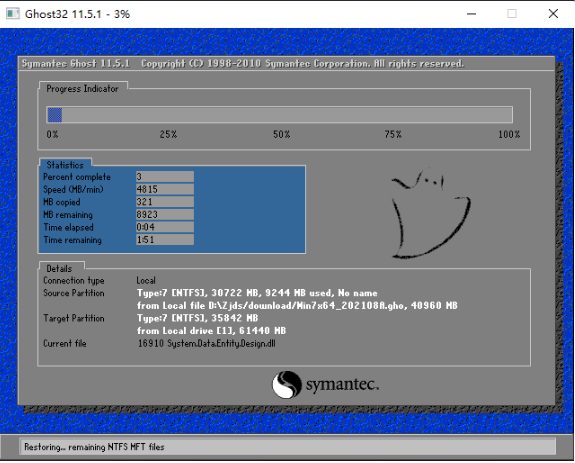The width and height of the screenshot is (575, 463).
Task: Select the Percent complete value field
Action: [x=165, y=177]
